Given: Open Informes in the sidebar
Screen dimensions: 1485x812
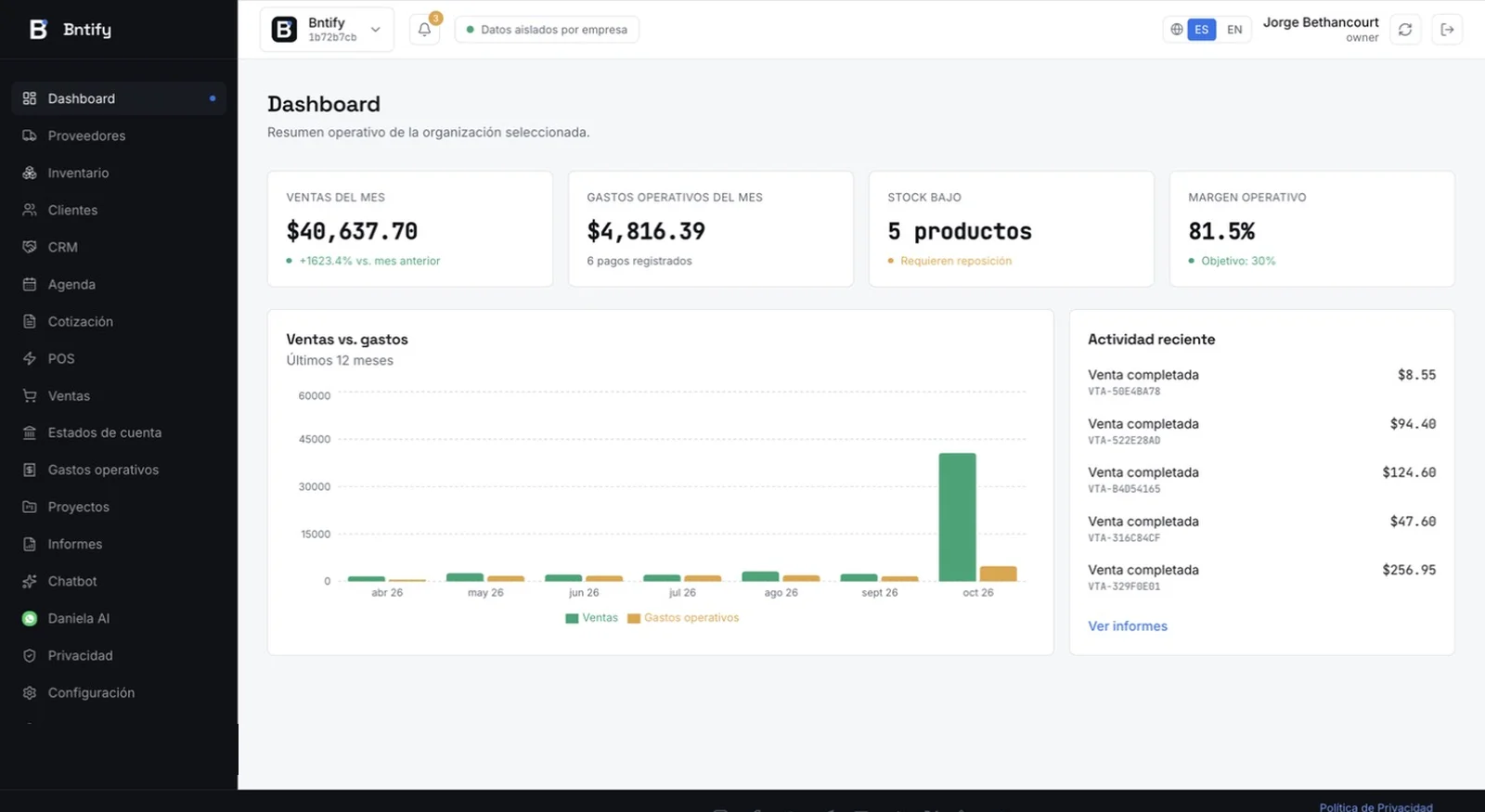Looking at the screenshot, I should 119,544.
